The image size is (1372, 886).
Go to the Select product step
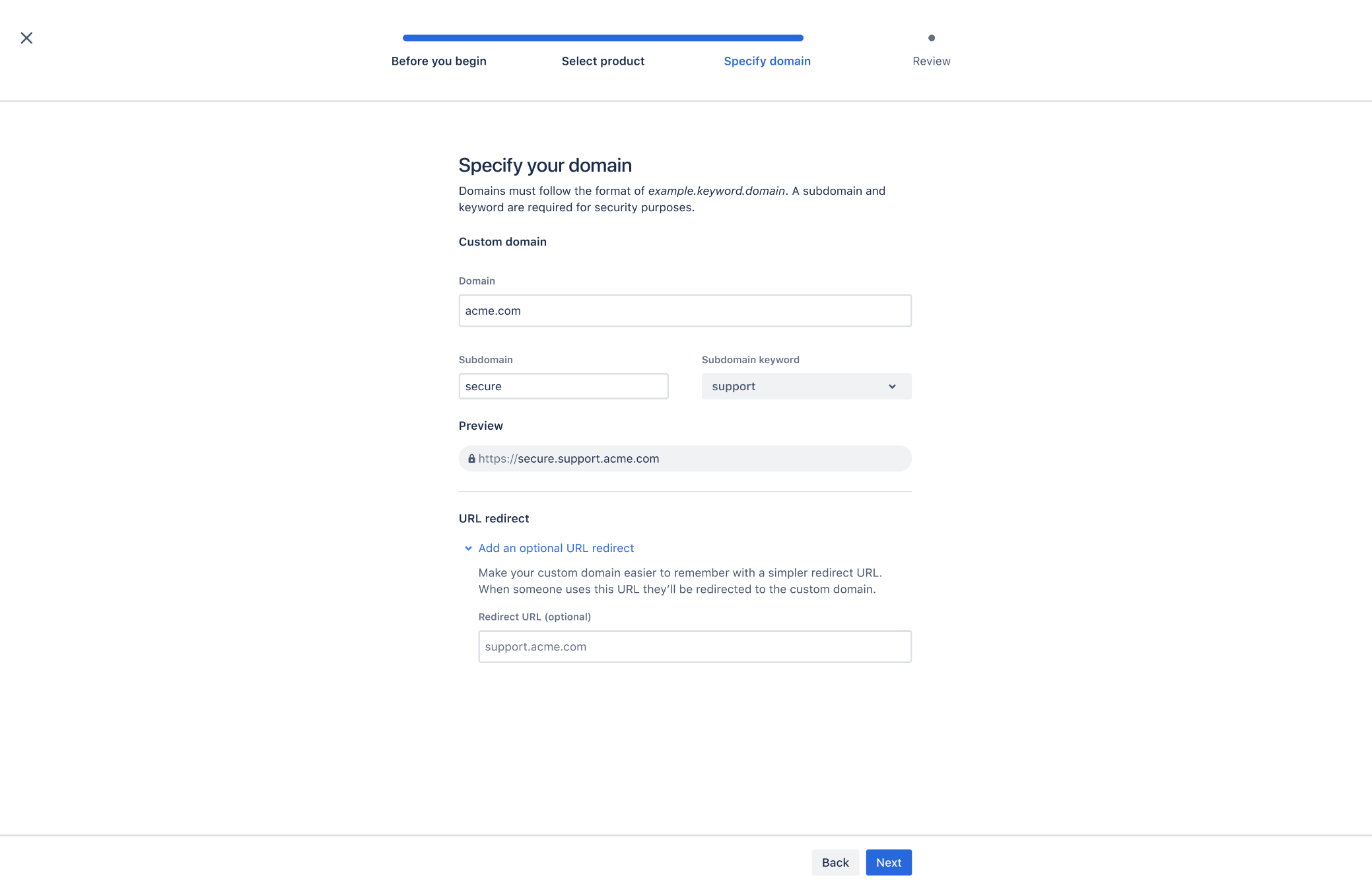tap(603, 61)
